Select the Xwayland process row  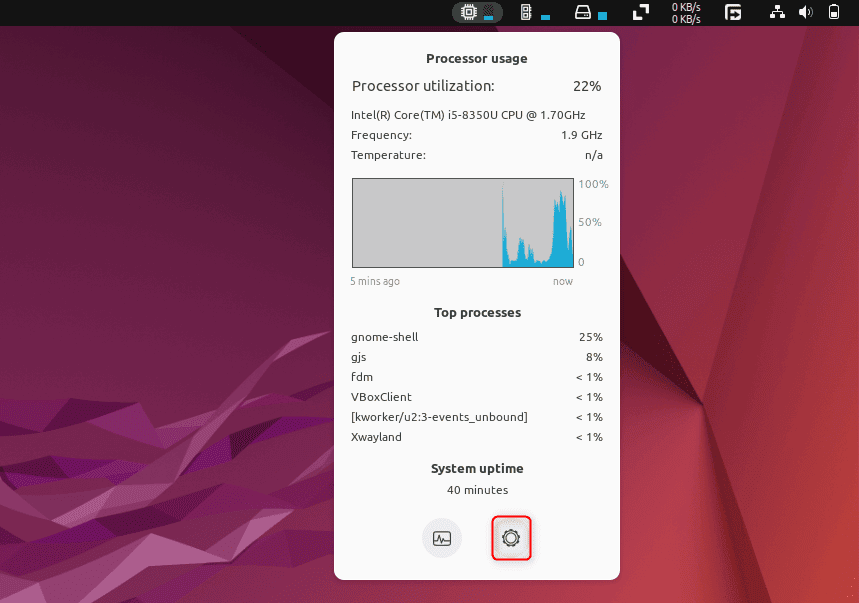(477, 437)
